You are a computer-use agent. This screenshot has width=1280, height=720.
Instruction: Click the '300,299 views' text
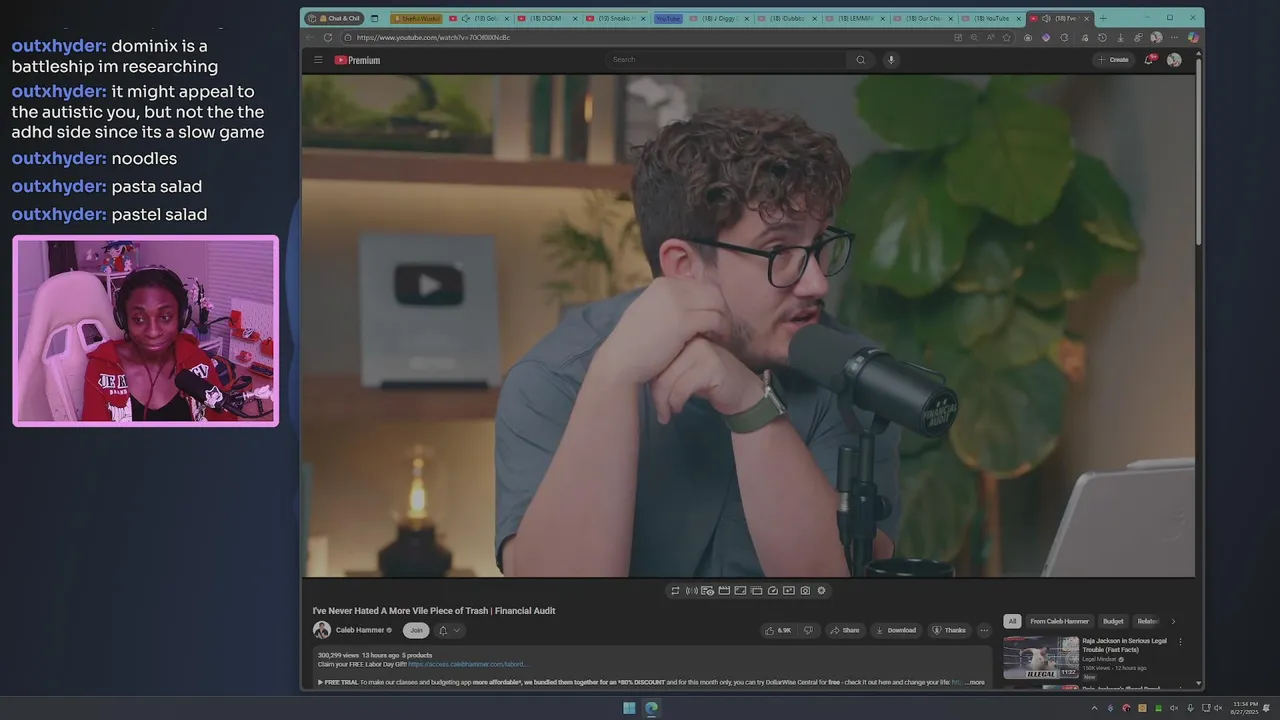point(338,655)
